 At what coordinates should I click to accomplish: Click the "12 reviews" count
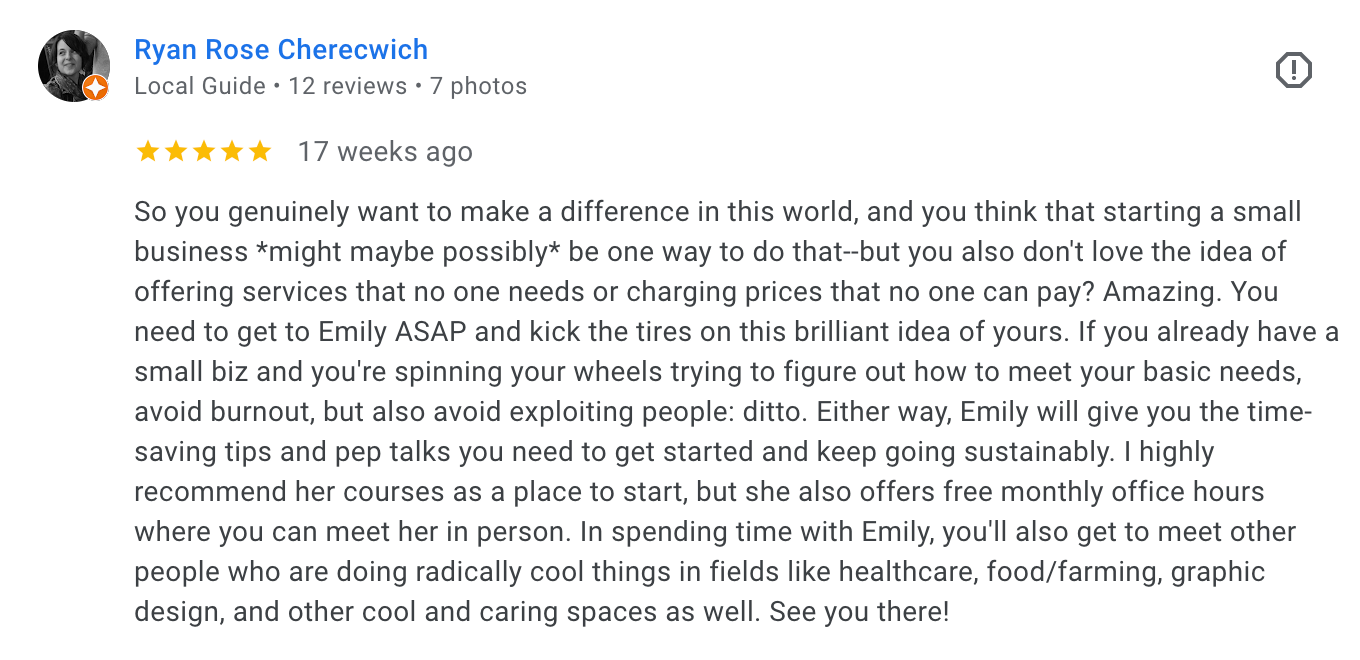(x=347, y=86)
